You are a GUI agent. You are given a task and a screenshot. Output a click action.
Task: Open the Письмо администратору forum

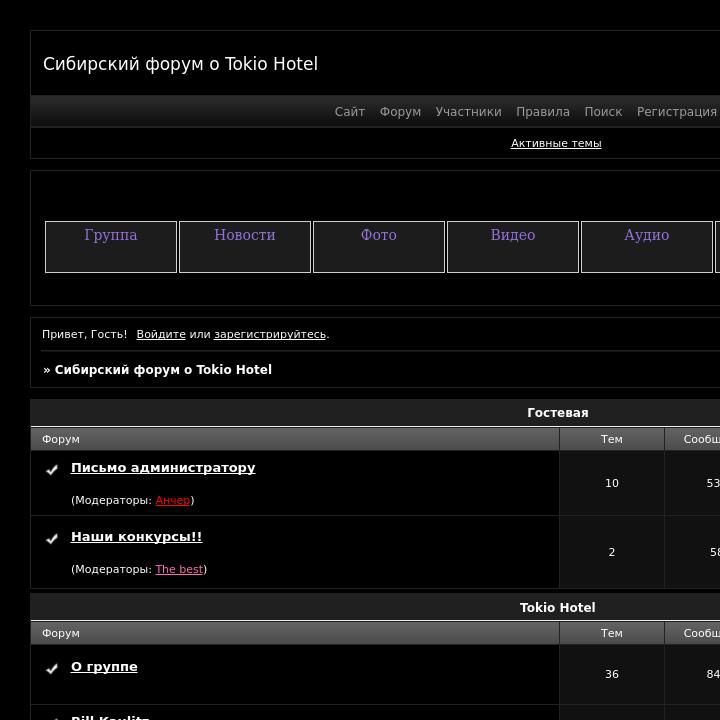163,468
